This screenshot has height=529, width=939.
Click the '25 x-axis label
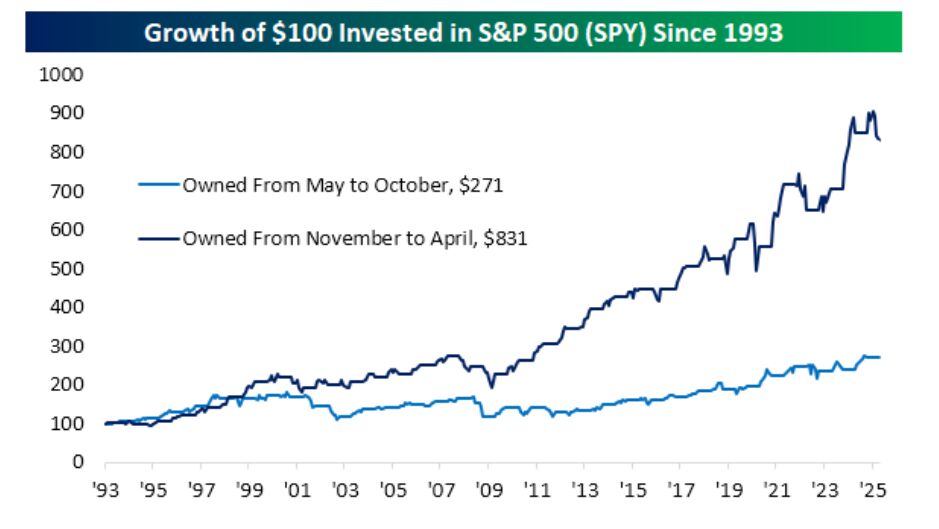click(872, 489)
